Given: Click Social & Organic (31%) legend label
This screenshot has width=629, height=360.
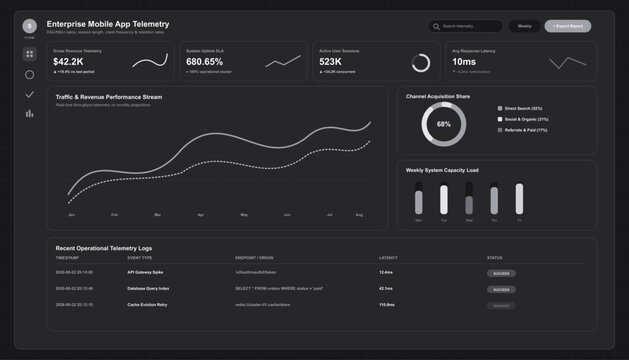Looking at the screenshot, I should click(526, 119).
